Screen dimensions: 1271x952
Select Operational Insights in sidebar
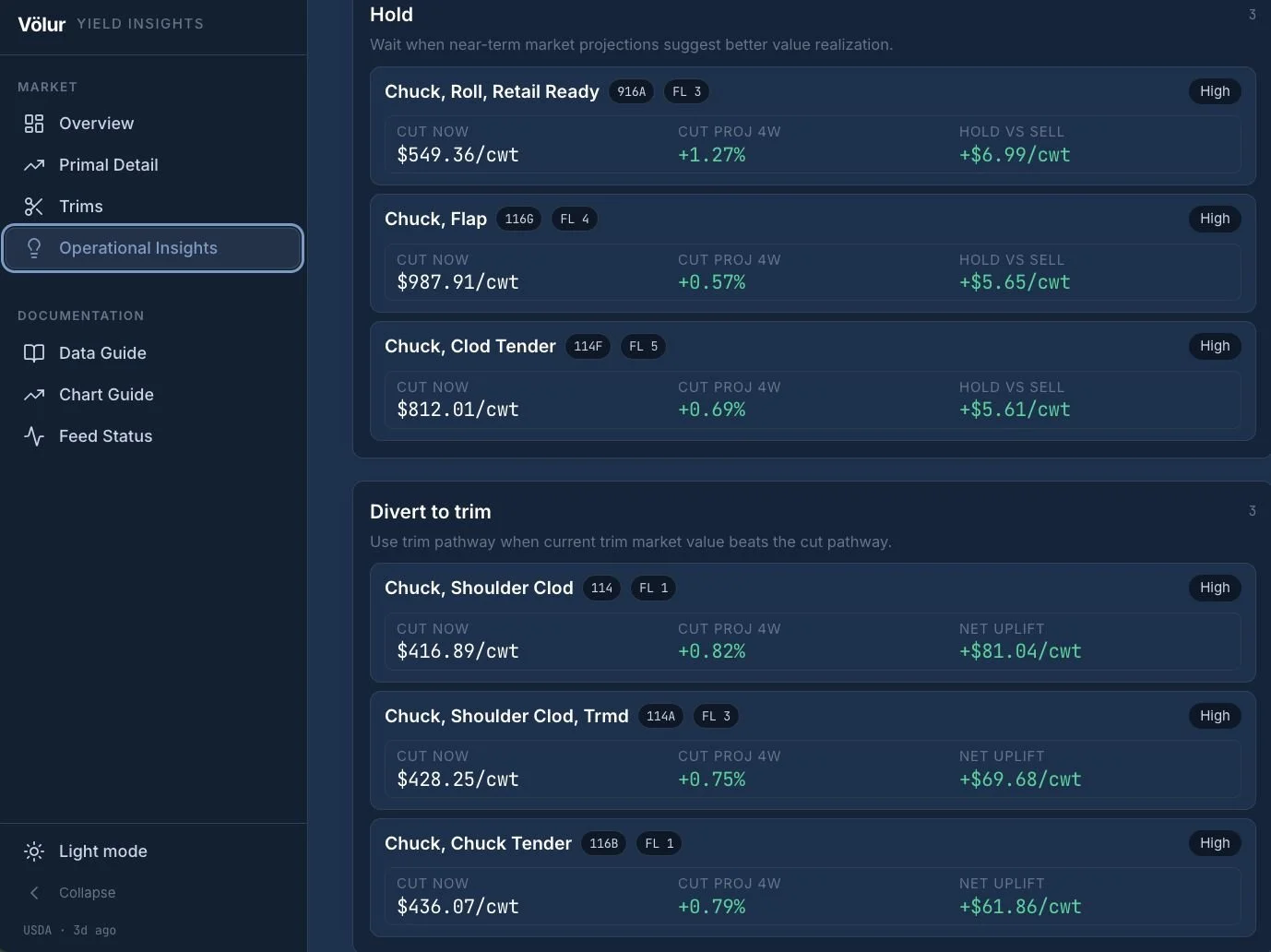pos(153,248)
